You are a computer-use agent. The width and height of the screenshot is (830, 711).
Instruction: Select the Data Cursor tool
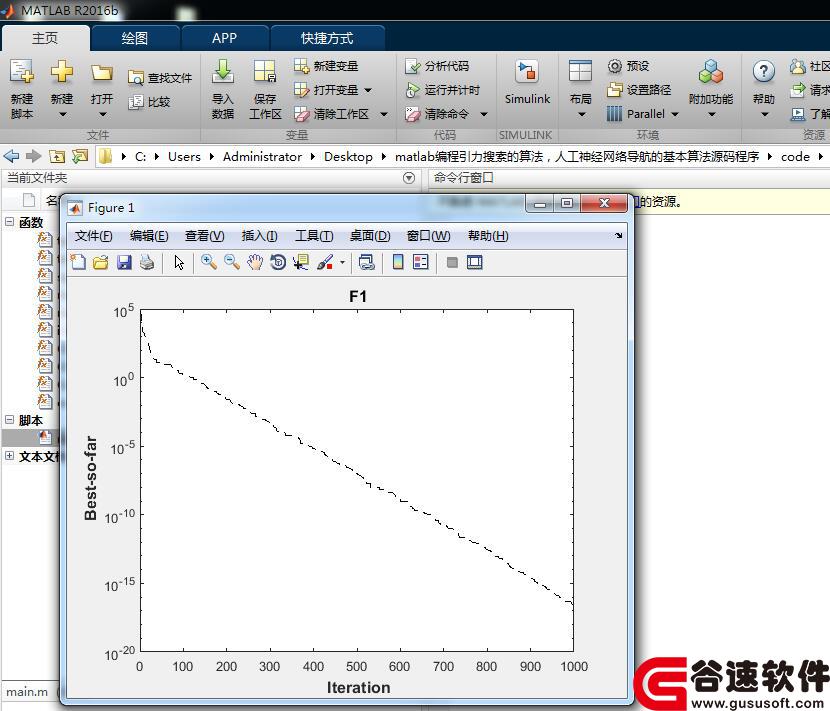[x=301, y=262]
